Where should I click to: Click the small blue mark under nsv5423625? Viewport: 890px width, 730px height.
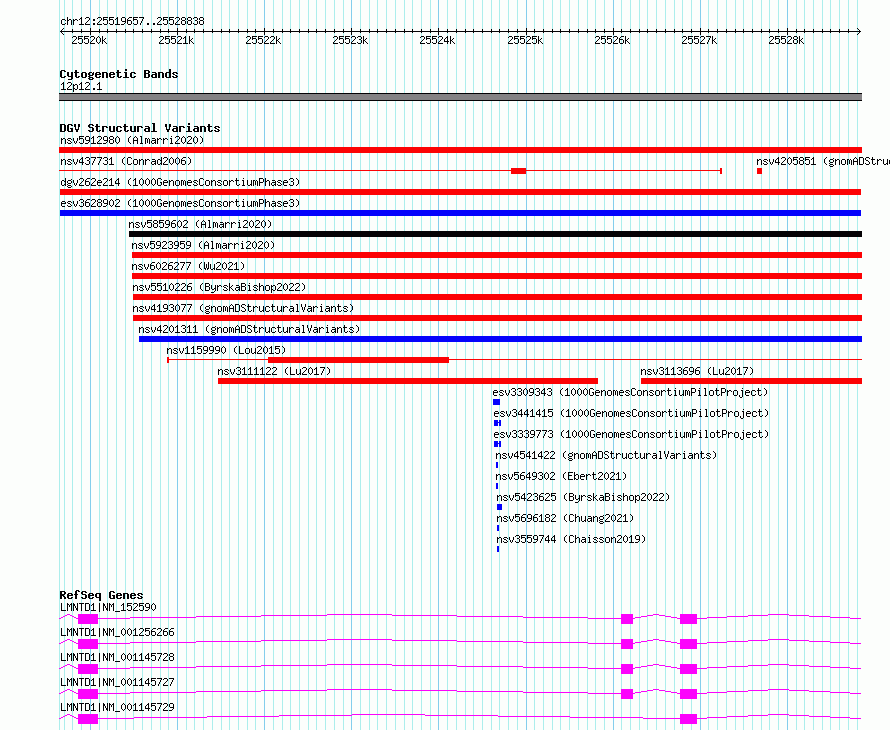point(499,507)
